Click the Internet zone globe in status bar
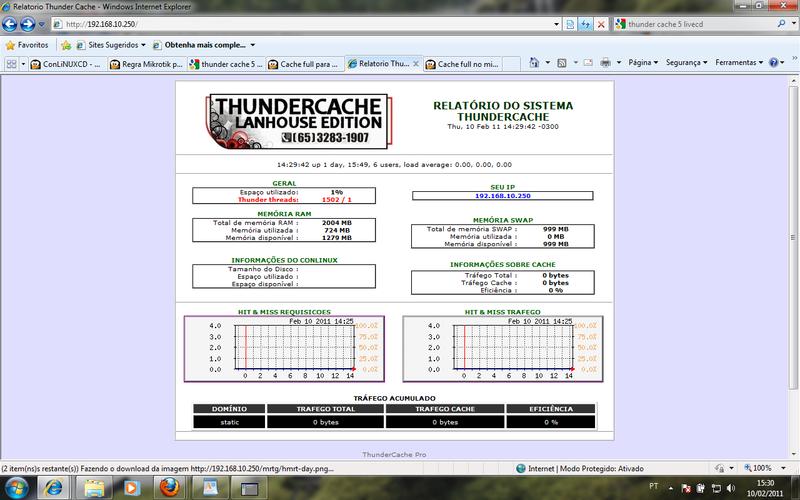The image size is (800, 500). [520, 468]
